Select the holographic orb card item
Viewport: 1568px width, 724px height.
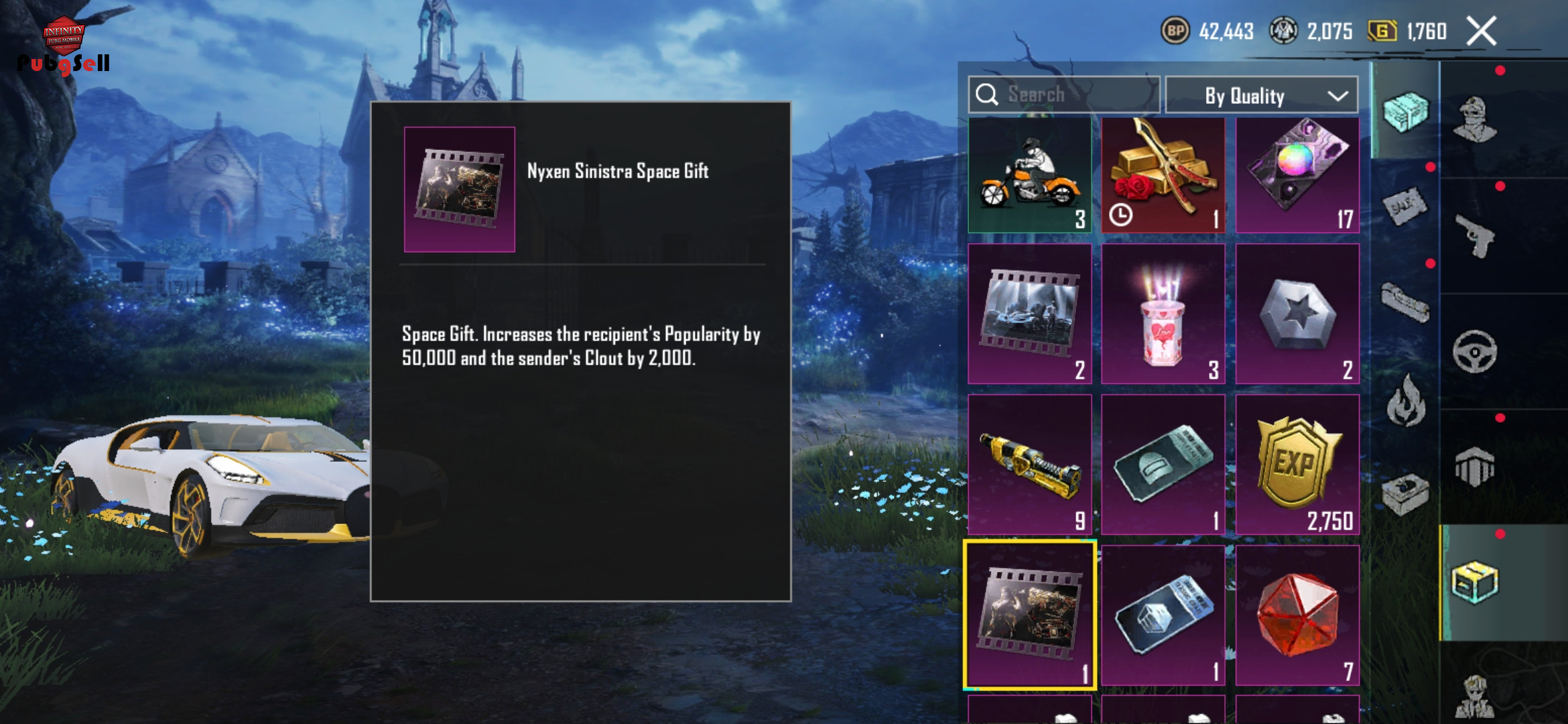point(1297,176)
